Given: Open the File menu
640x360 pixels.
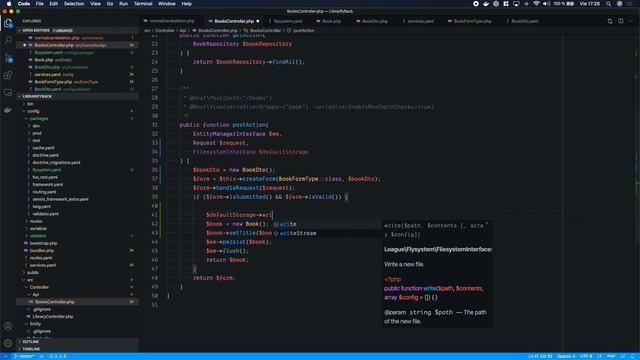Looking at the screenshot, I should pos(40,4).
